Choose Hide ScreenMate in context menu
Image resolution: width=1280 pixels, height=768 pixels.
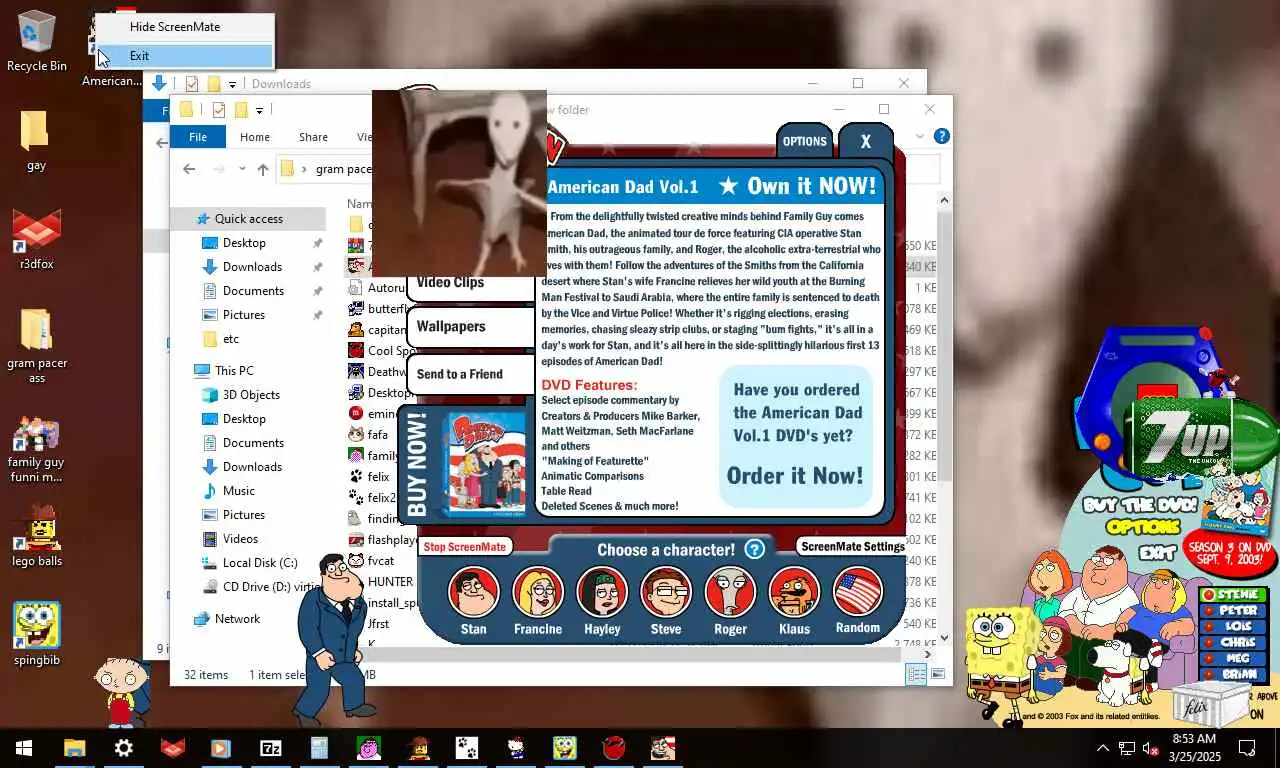coord(183,27)
